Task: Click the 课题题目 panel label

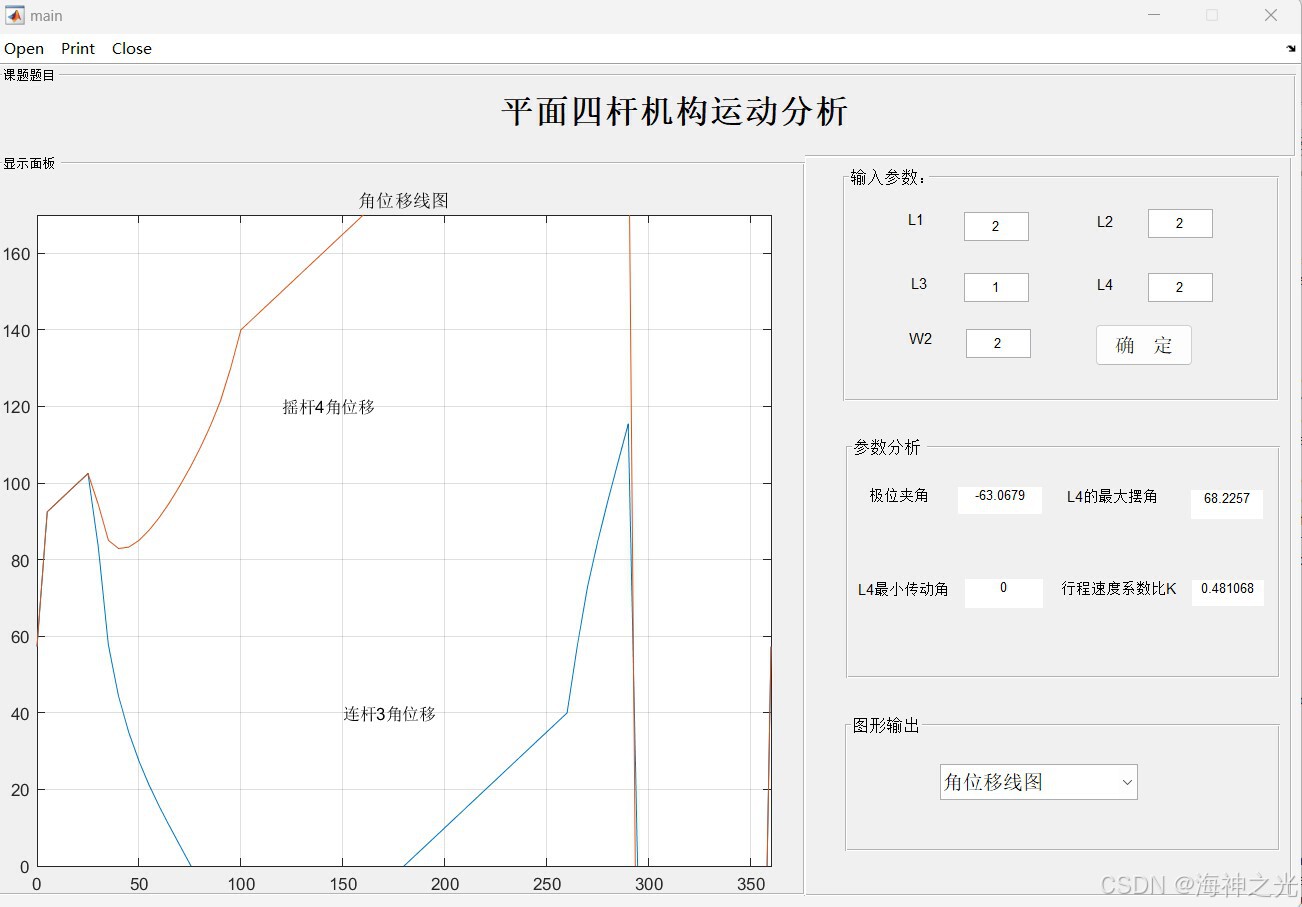Action: pos(29,74)
